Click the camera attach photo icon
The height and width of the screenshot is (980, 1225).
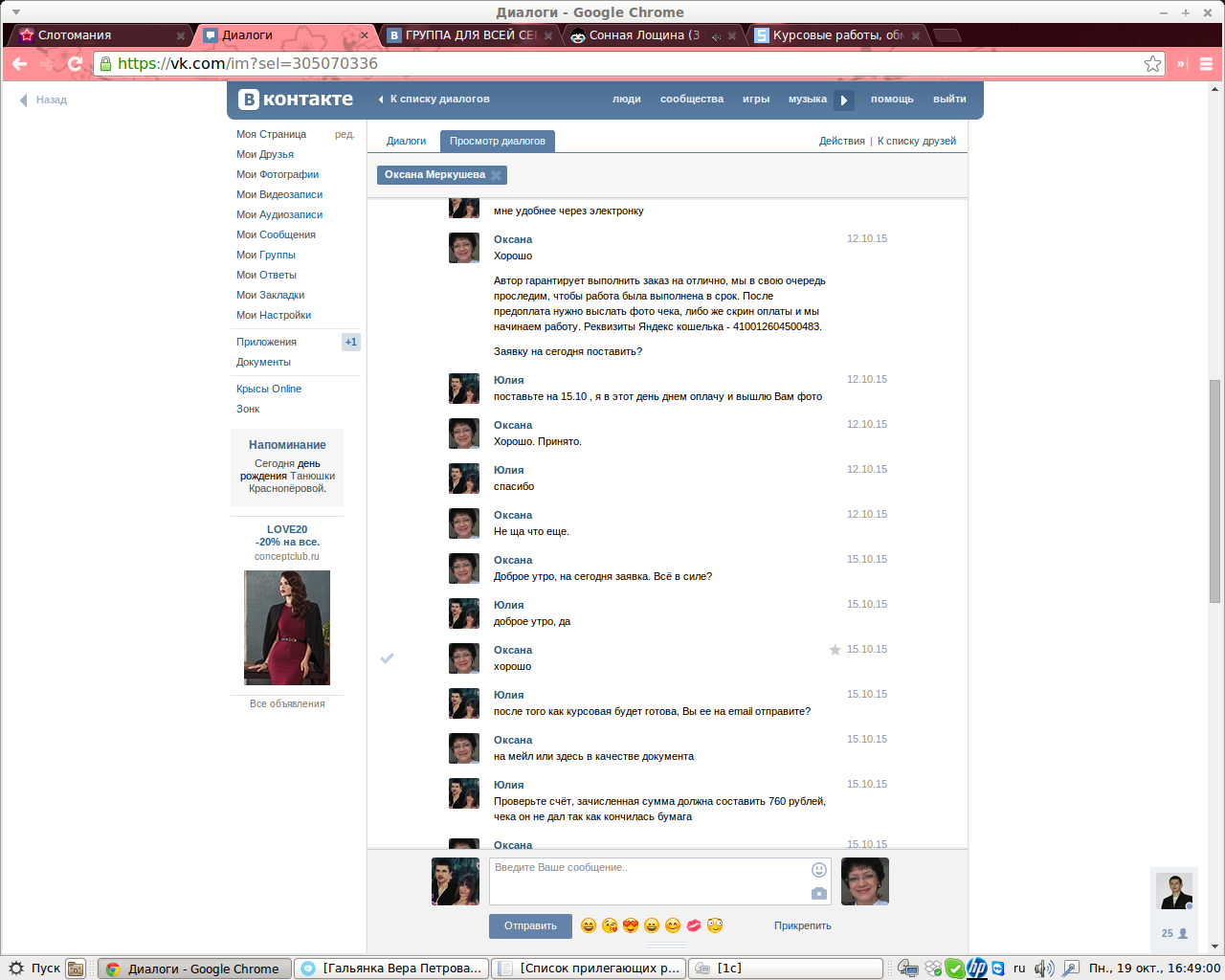click(818, 893)
